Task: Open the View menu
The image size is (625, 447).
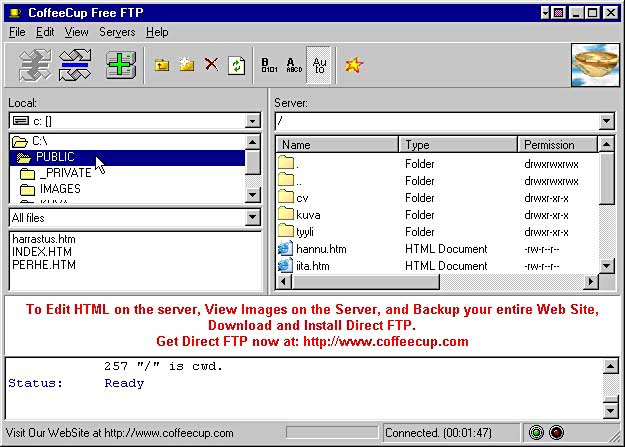Action: [75, 32]
